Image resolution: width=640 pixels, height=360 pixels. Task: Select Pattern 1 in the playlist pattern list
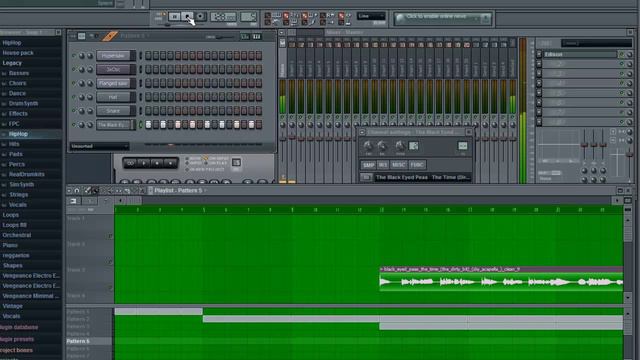point(78,312)
